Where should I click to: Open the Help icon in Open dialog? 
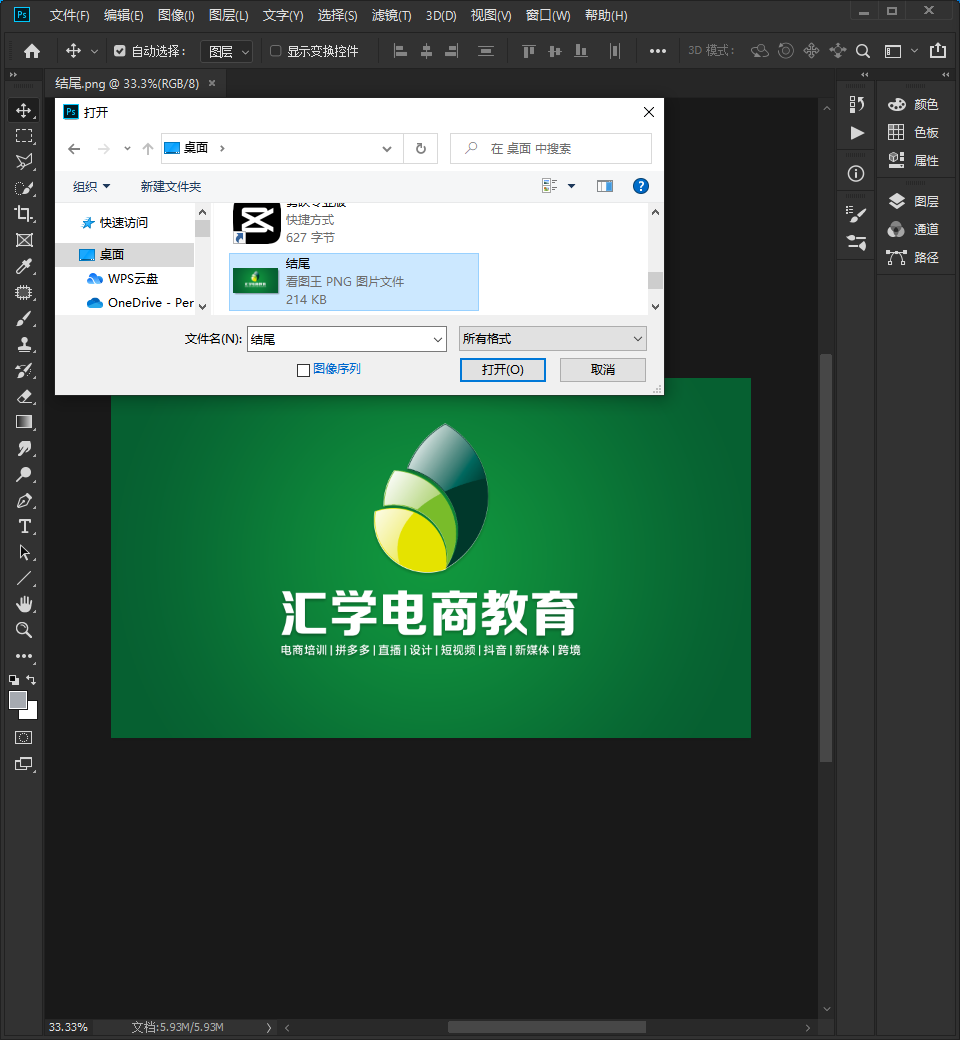[x=640, y=186]
